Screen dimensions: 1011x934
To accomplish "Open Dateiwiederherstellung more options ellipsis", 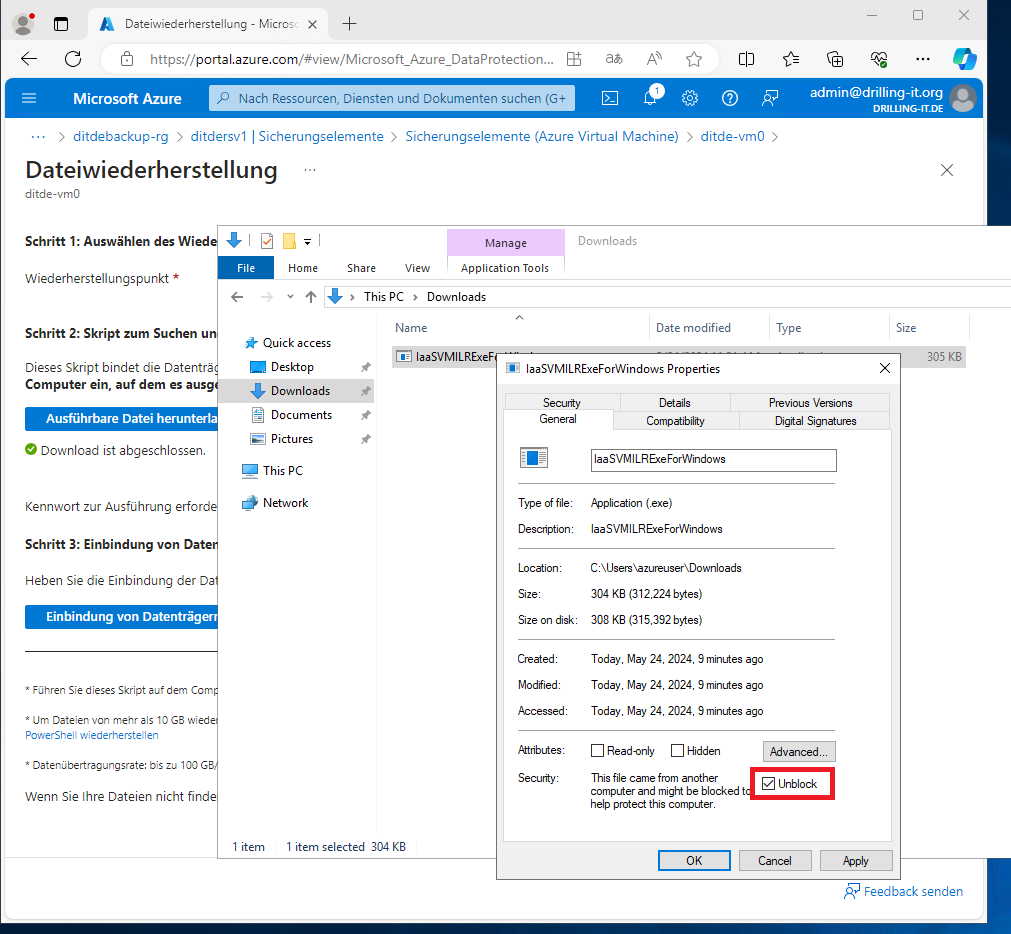I will coord(310,170).
